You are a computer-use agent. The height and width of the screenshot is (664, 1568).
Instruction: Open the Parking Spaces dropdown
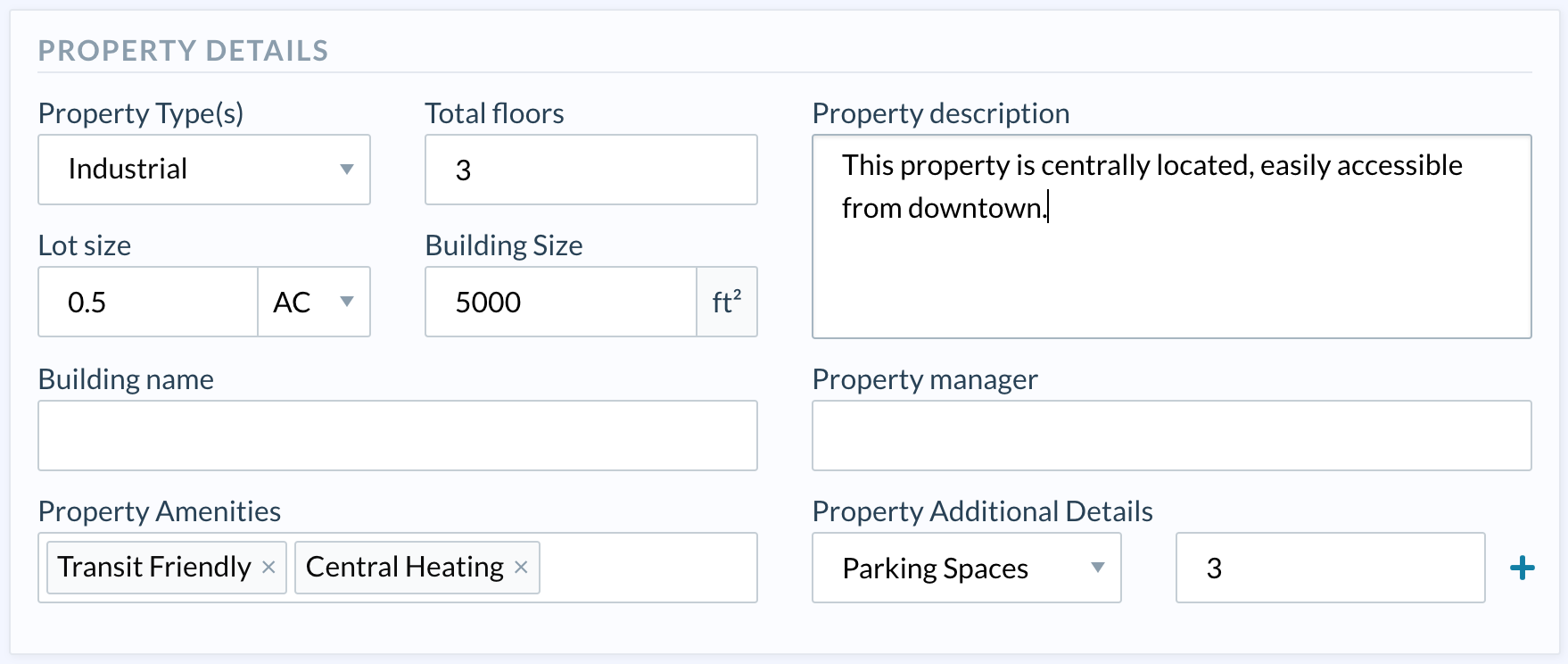pos(1098,568)
